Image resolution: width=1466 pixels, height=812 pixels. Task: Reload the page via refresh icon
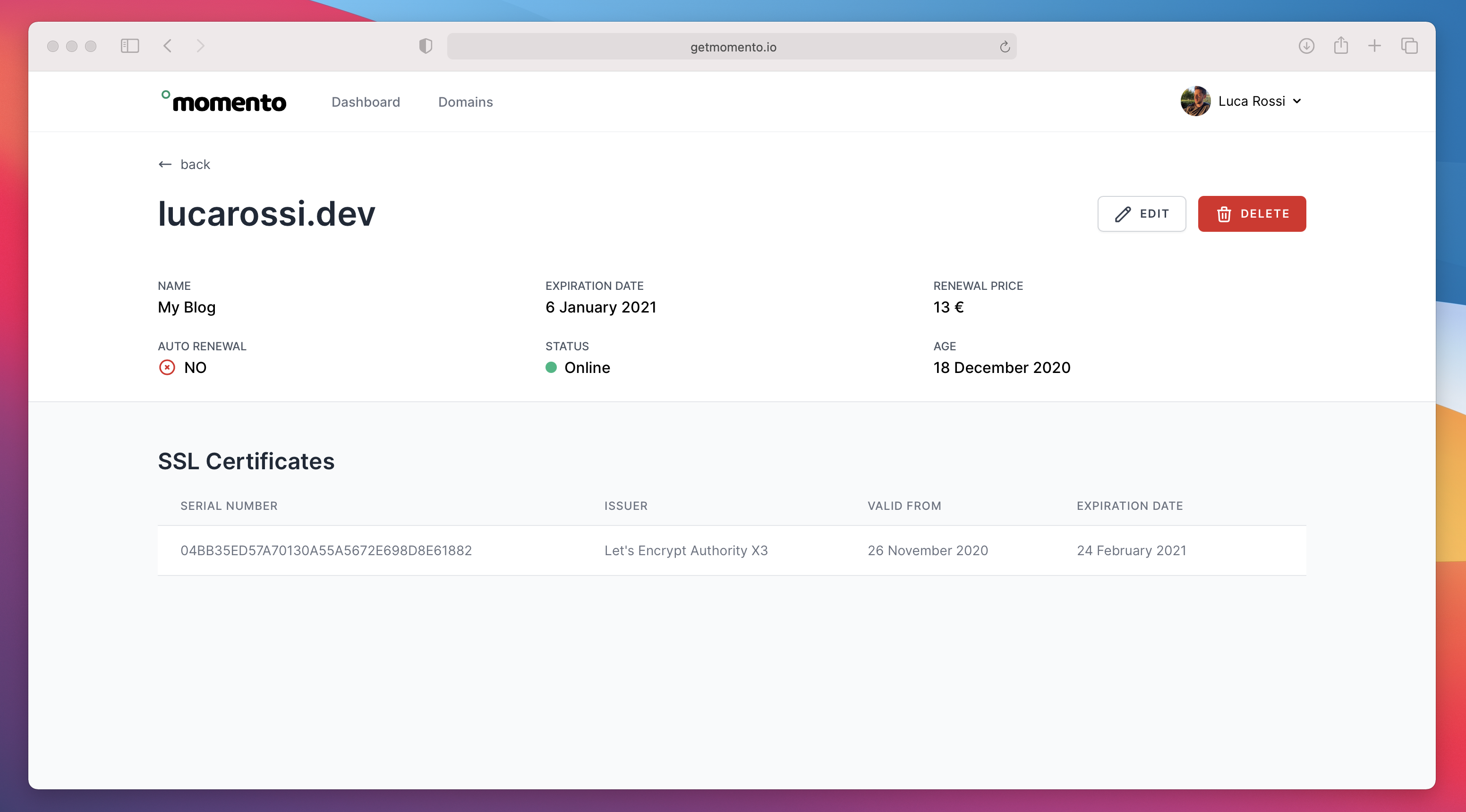click(1005, 47)
